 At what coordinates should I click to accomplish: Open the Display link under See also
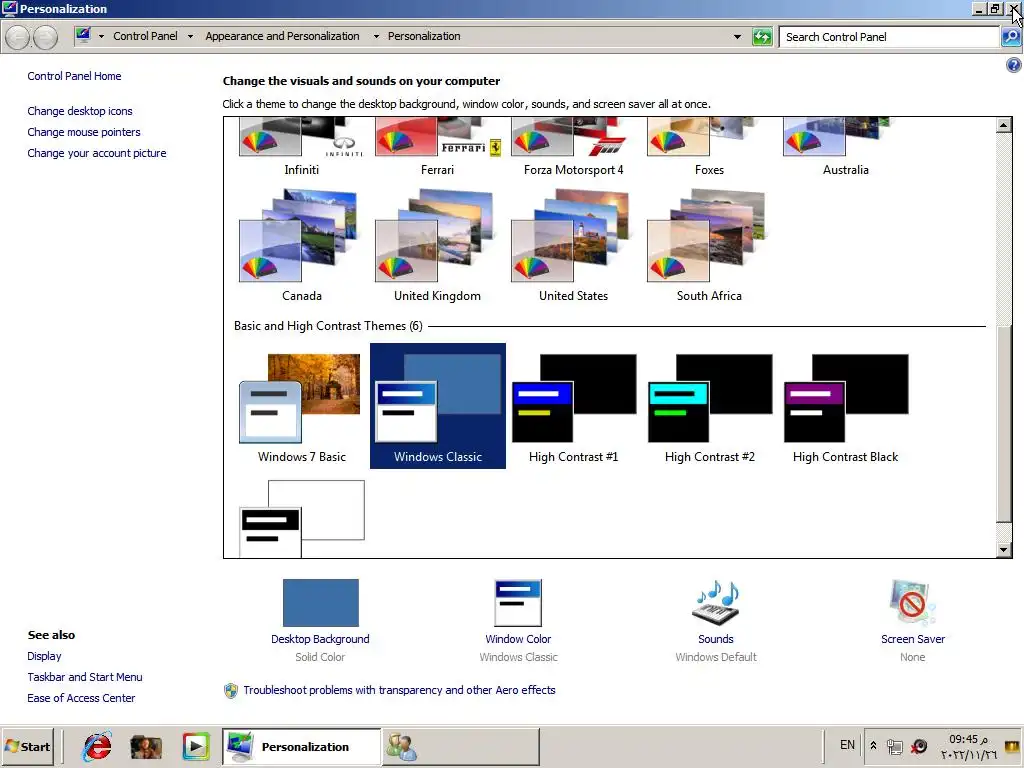tap(44, 656)
